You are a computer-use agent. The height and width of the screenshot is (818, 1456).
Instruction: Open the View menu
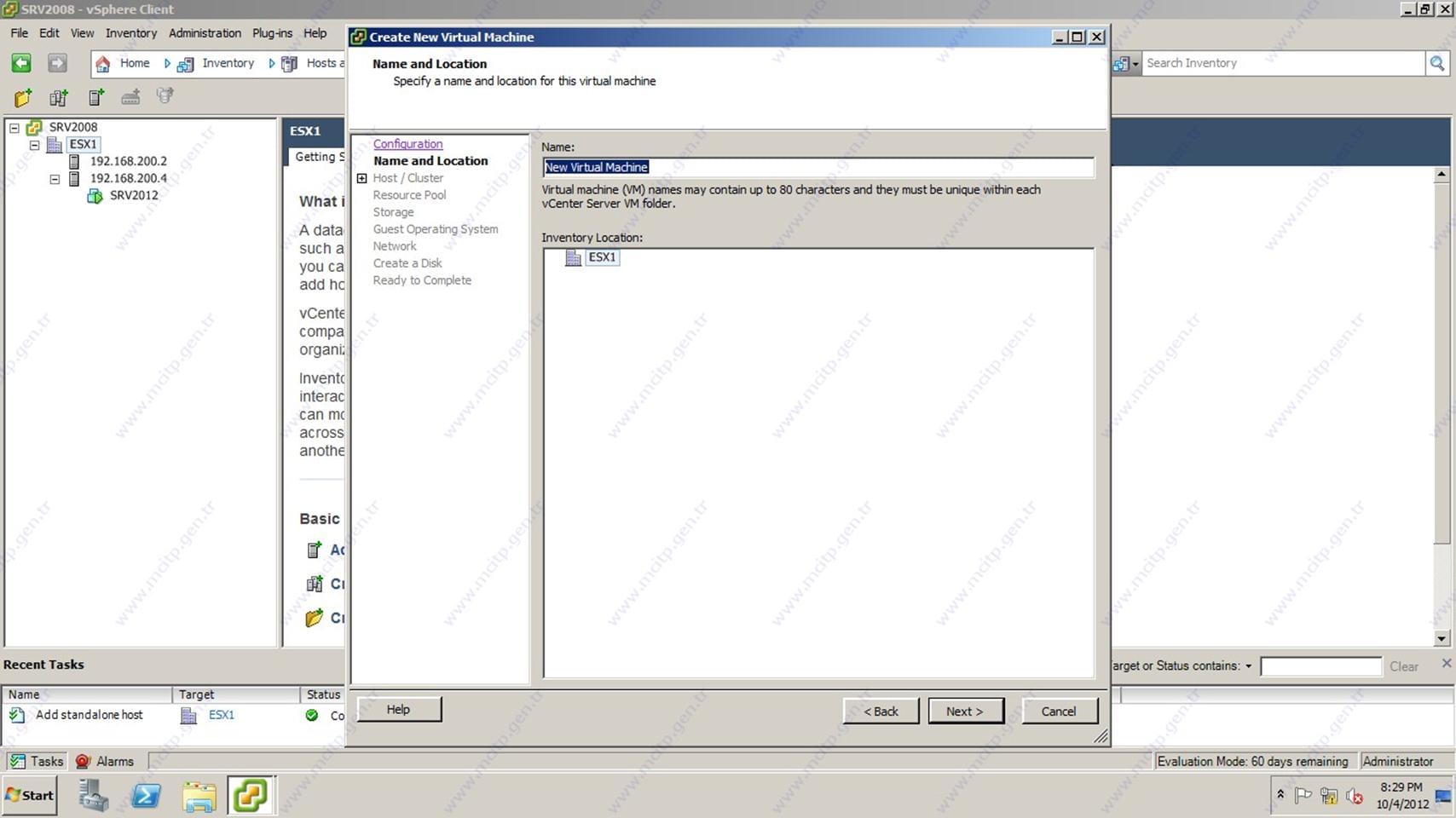click(x=82, y=33)
